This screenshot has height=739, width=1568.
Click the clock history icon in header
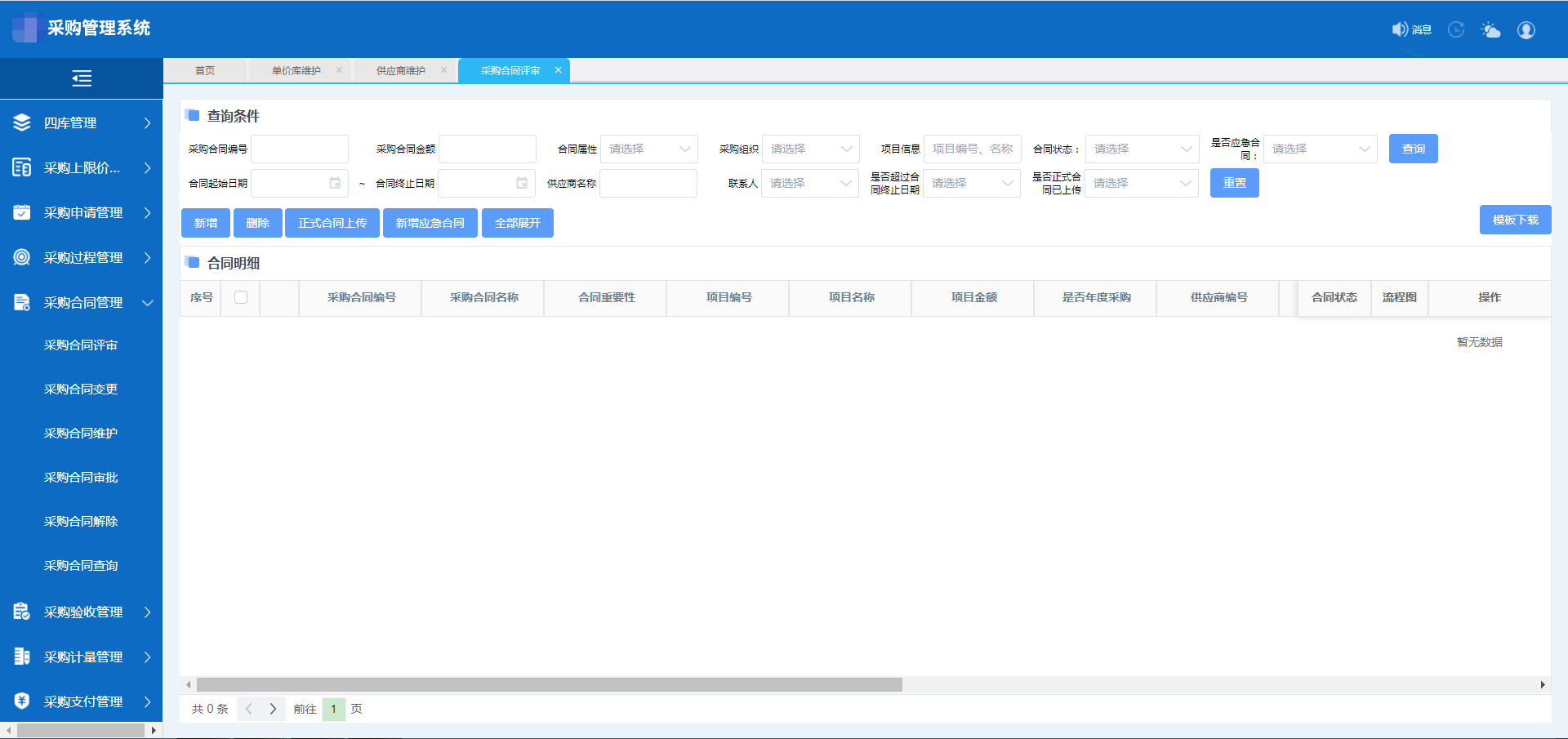(x=1456, y=29)
